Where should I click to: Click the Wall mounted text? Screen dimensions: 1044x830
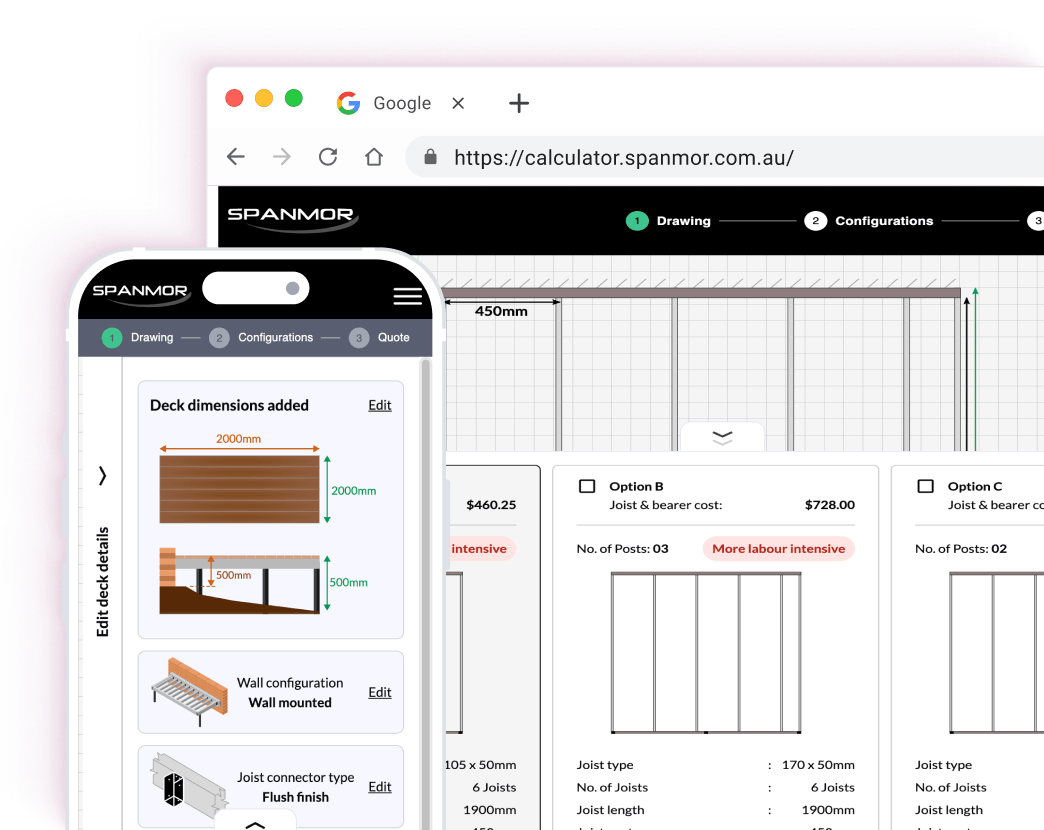290,702
